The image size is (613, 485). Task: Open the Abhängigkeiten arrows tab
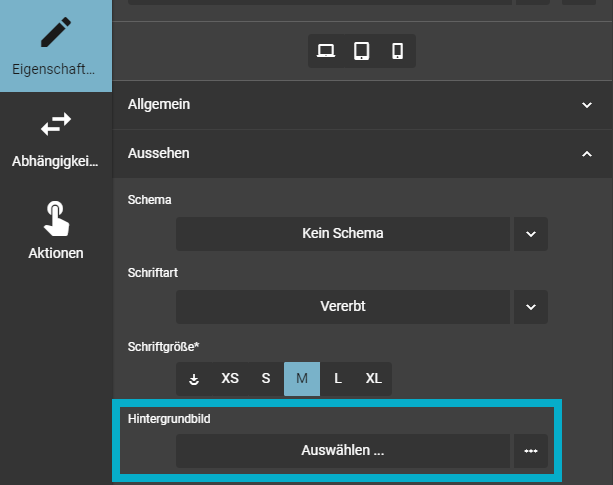[56, 138]
